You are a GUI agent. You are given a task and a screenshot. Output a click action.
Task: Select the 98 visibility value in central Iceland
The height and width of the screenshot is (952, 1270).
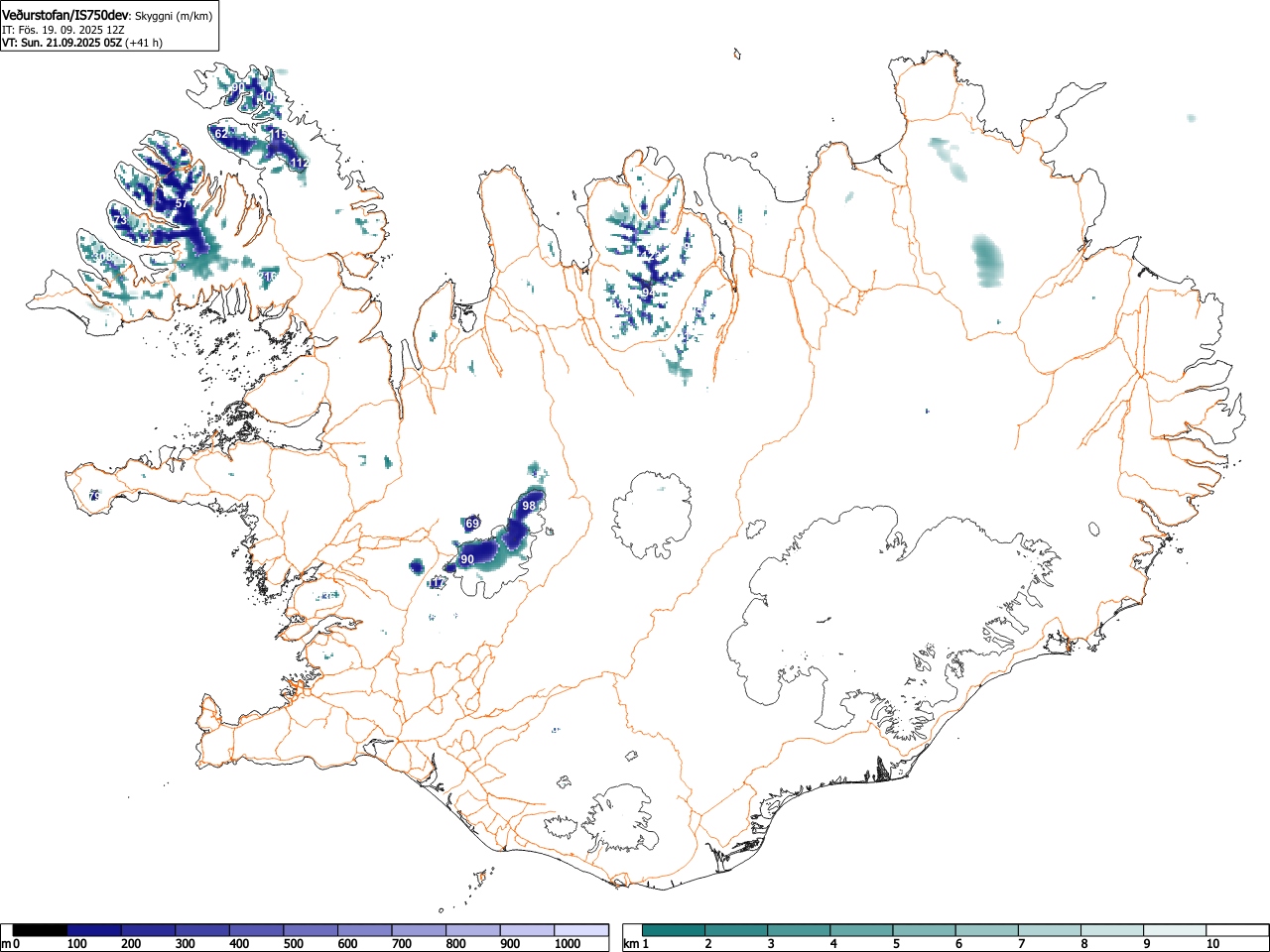coord(529,506)
